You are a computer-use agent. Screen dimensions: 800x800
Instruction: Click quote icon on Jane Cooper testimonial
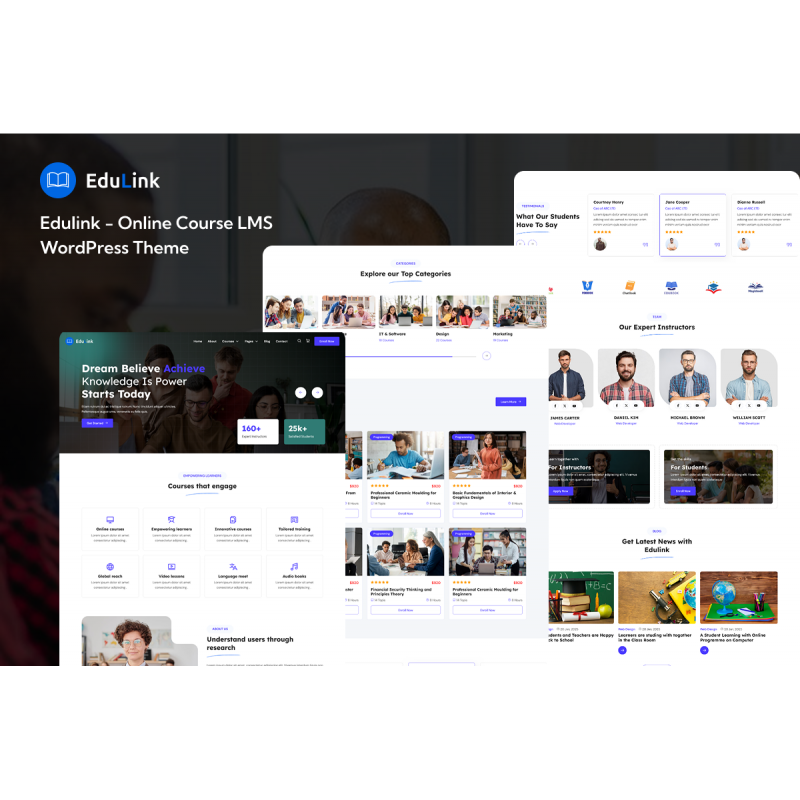click(717, 245)
